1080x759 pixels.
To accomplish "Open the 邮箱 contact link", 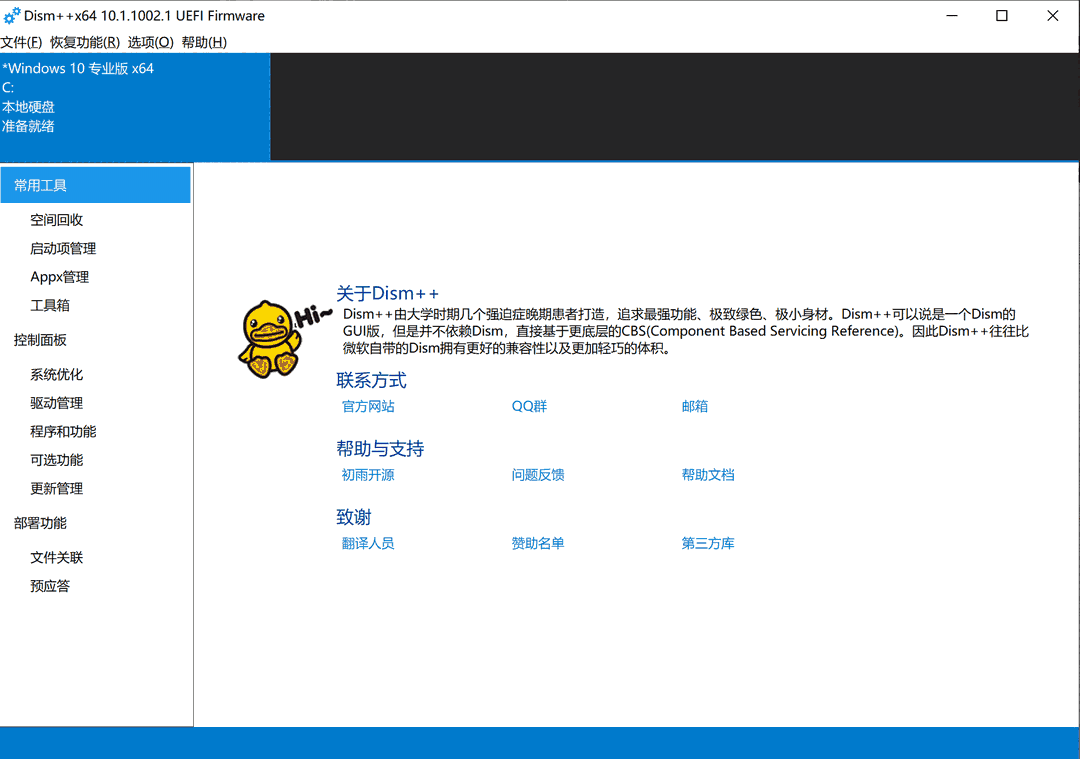I will click(x=694, y=406).
